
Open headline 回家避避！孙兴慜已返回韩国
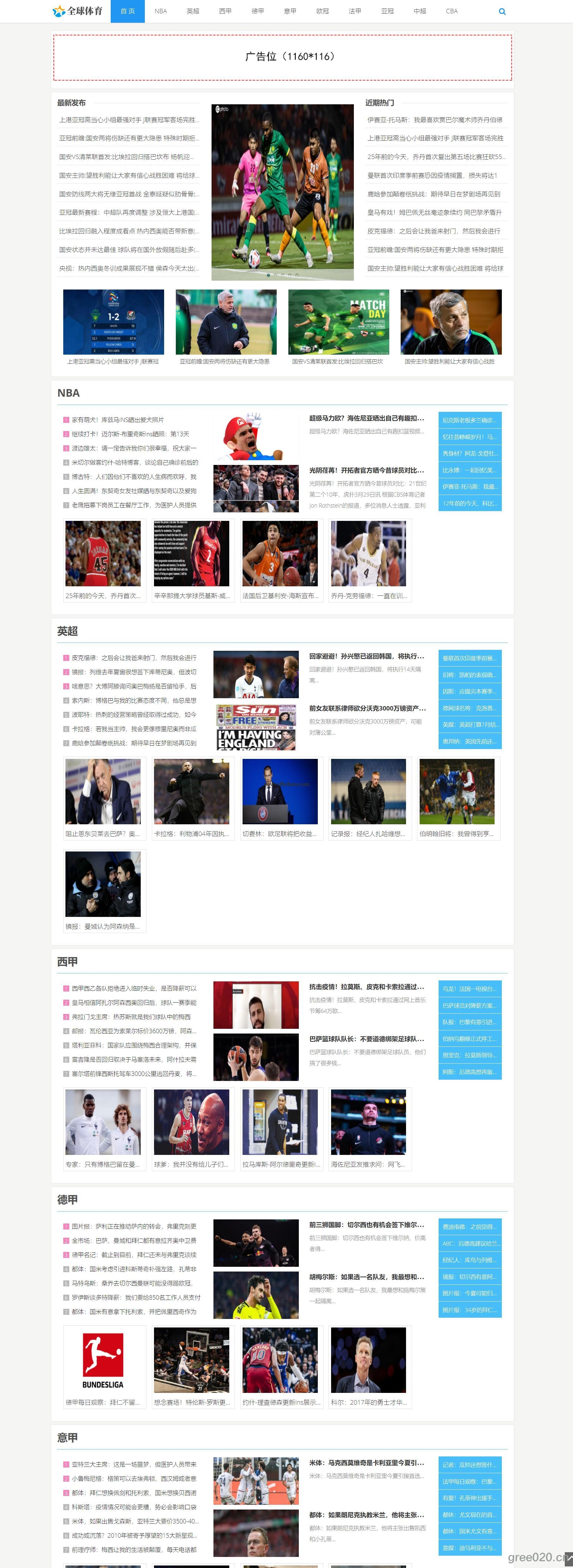[367, 656]
